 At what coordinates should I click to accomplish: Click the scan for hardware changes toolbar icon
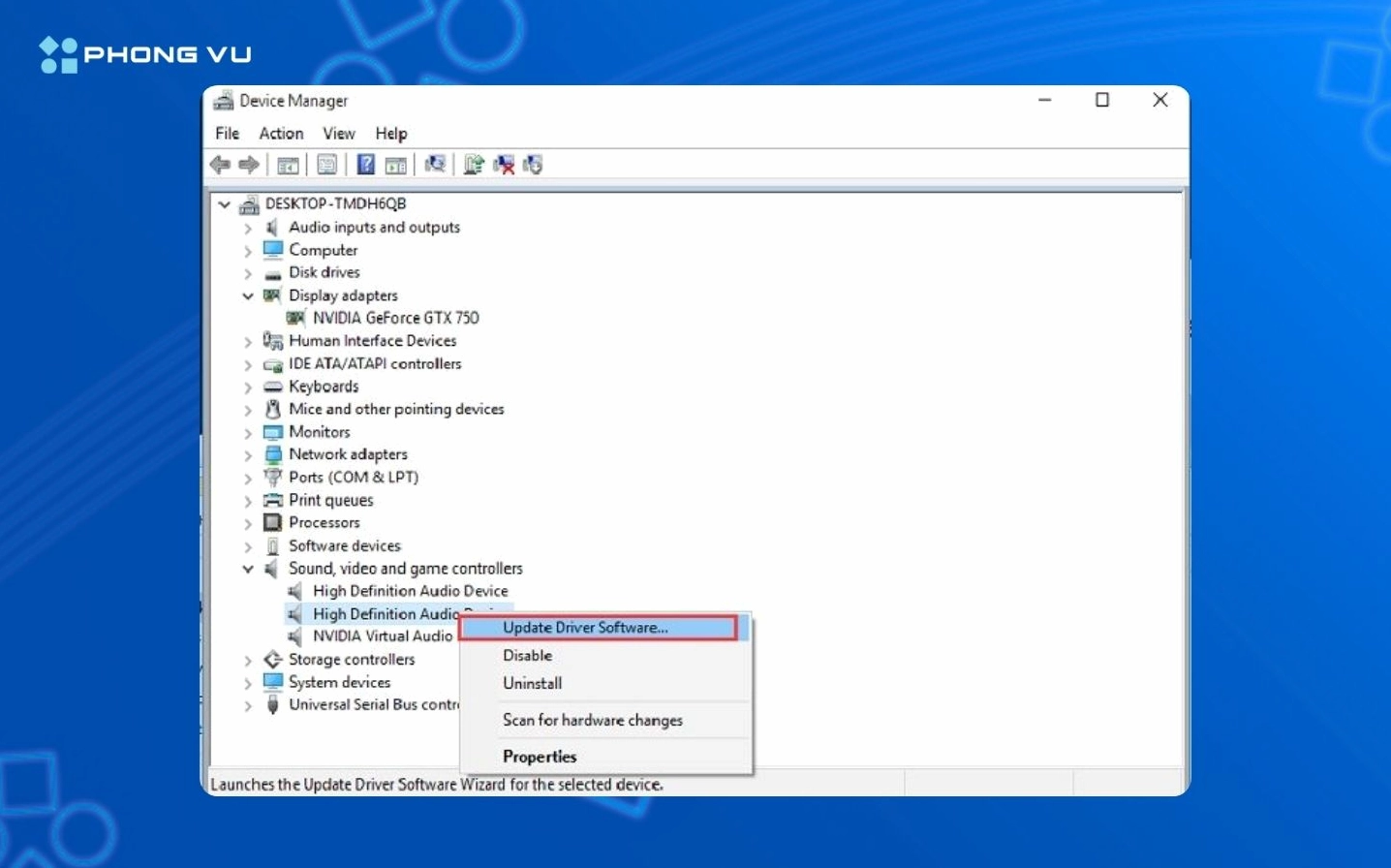tap(435, 165)
